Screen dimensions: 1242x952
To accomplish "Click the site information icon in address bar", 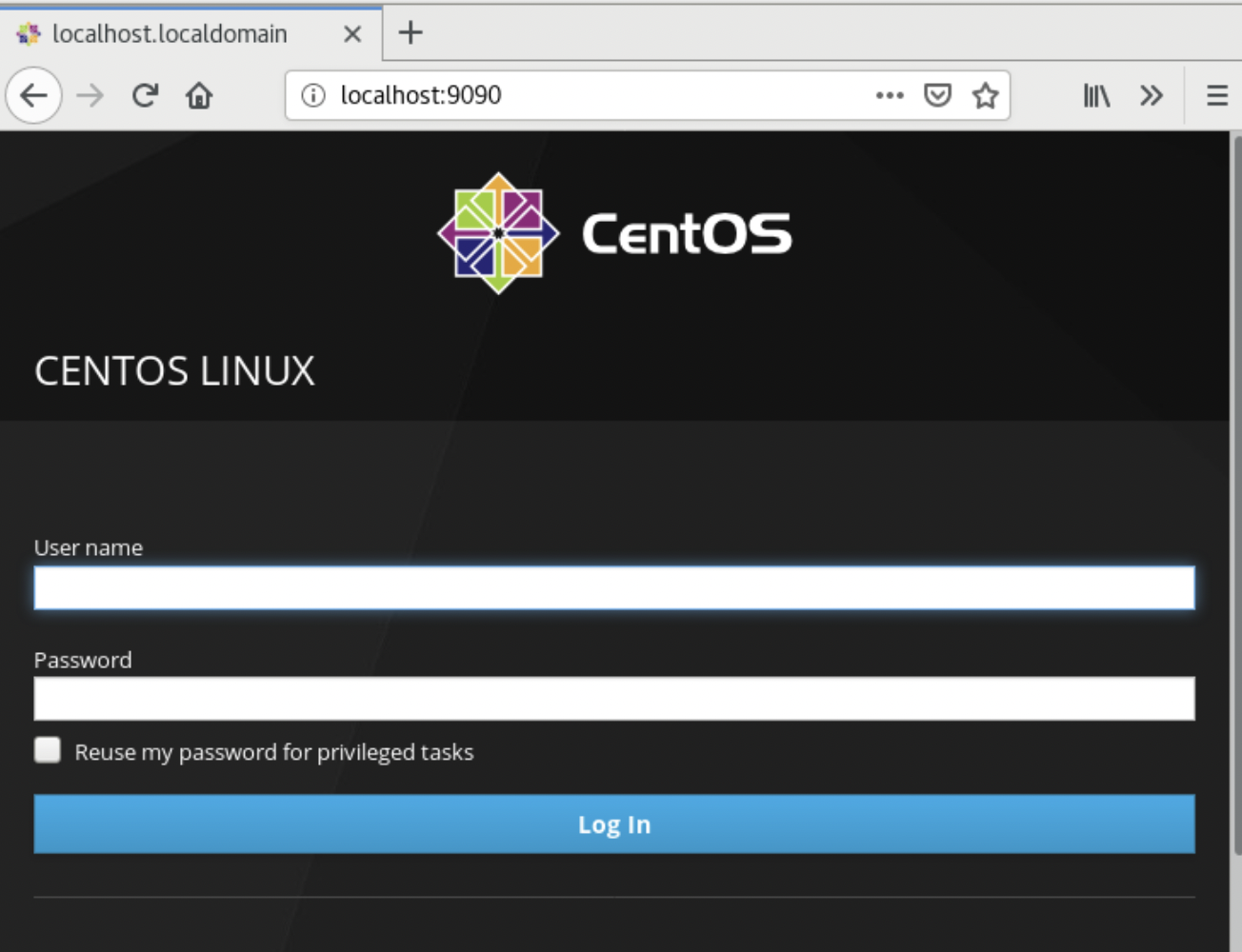I will (314, 95).
